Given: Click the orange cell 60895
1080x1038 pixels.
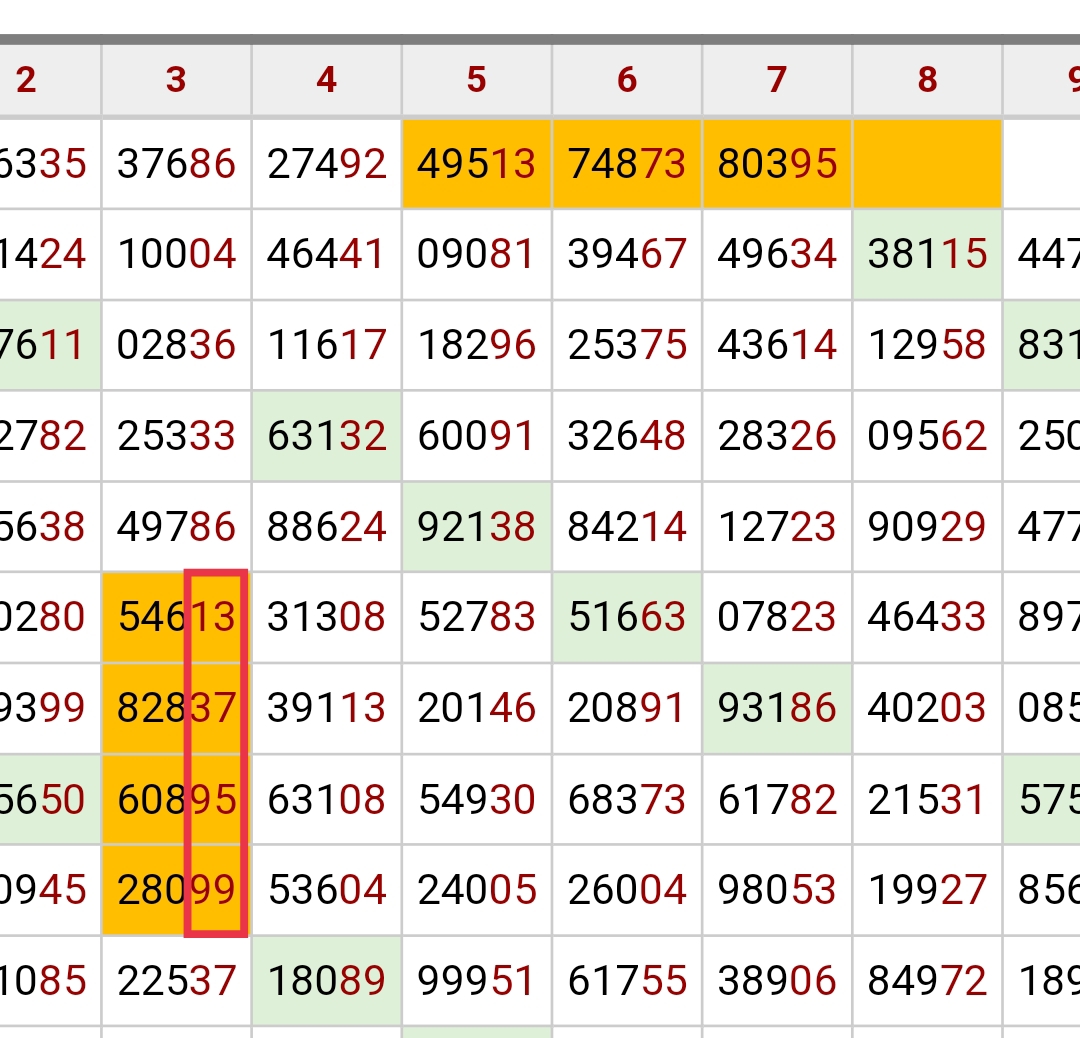Looking at the screenshot, I should click(x=176, y=800).
